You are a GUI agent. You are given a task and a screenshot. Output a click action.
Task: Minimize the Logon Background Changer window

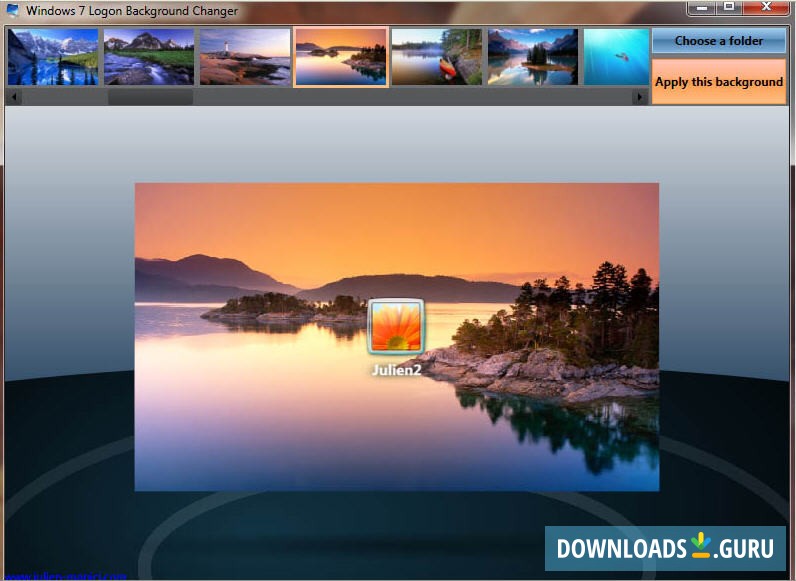[702, 7]
